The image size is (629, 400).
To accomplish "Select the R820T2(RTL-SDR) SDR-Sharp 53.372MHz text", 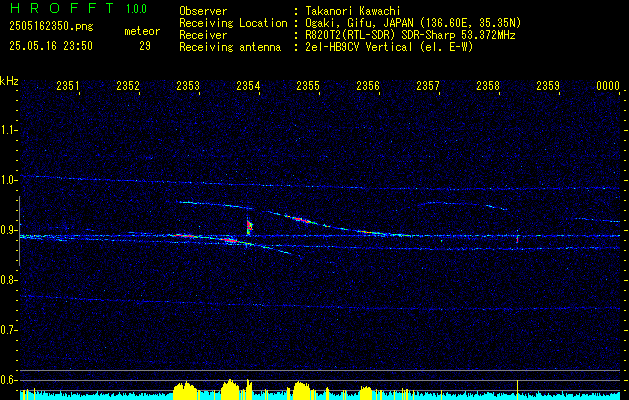I will click(x=408, y=35).
